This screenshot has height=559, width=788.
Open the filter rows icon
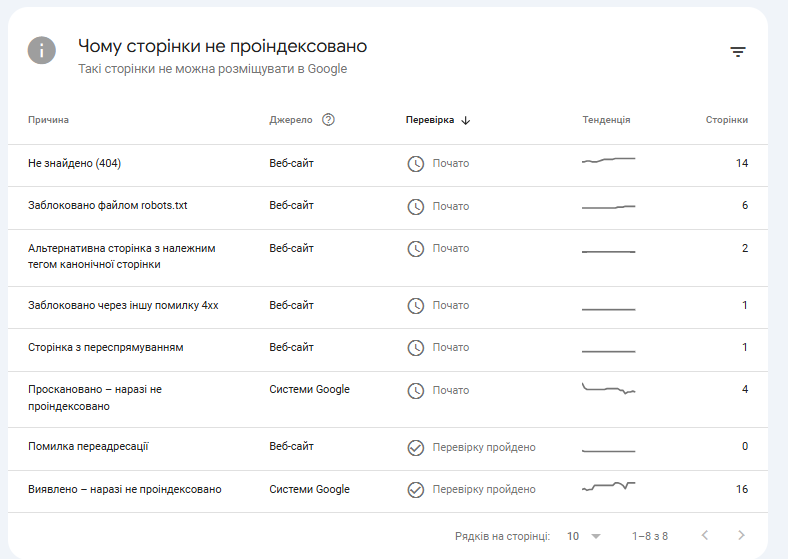click(738, 52)
